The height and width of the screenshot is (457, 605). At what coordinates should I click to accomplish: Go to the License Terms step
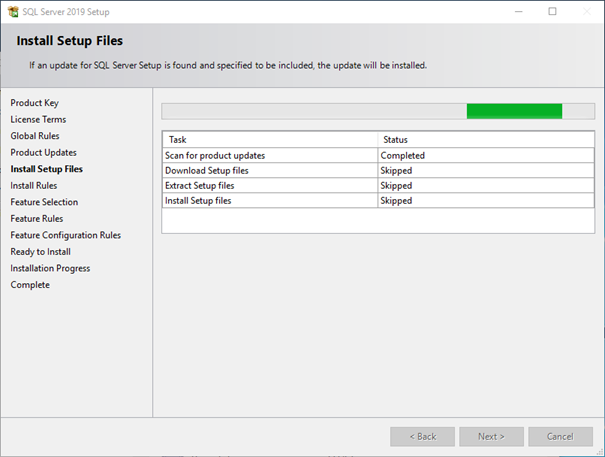(x=38, y=120)
